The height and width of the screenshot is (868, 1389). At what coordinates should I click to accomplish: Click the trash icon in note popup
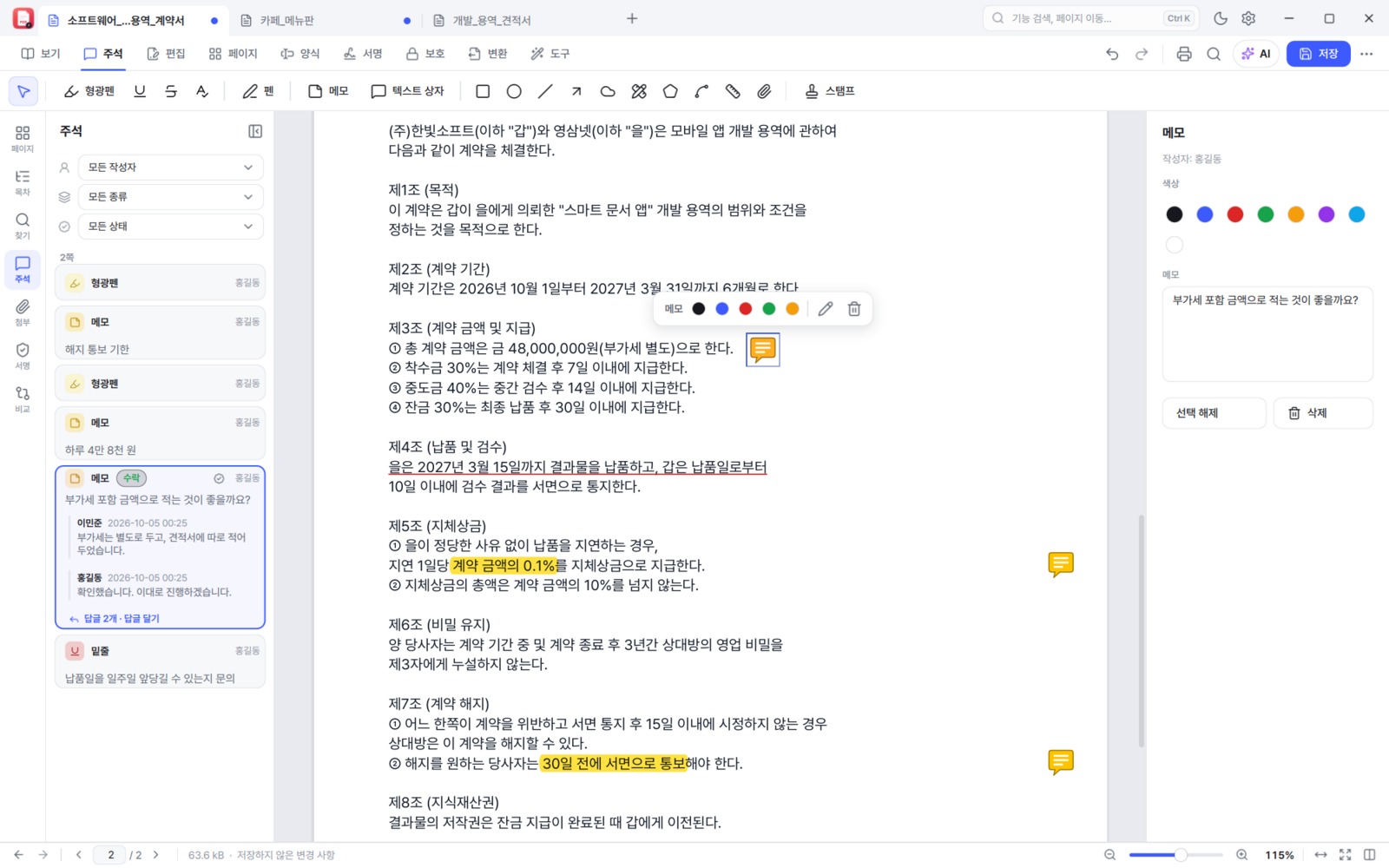click(854, 309)
